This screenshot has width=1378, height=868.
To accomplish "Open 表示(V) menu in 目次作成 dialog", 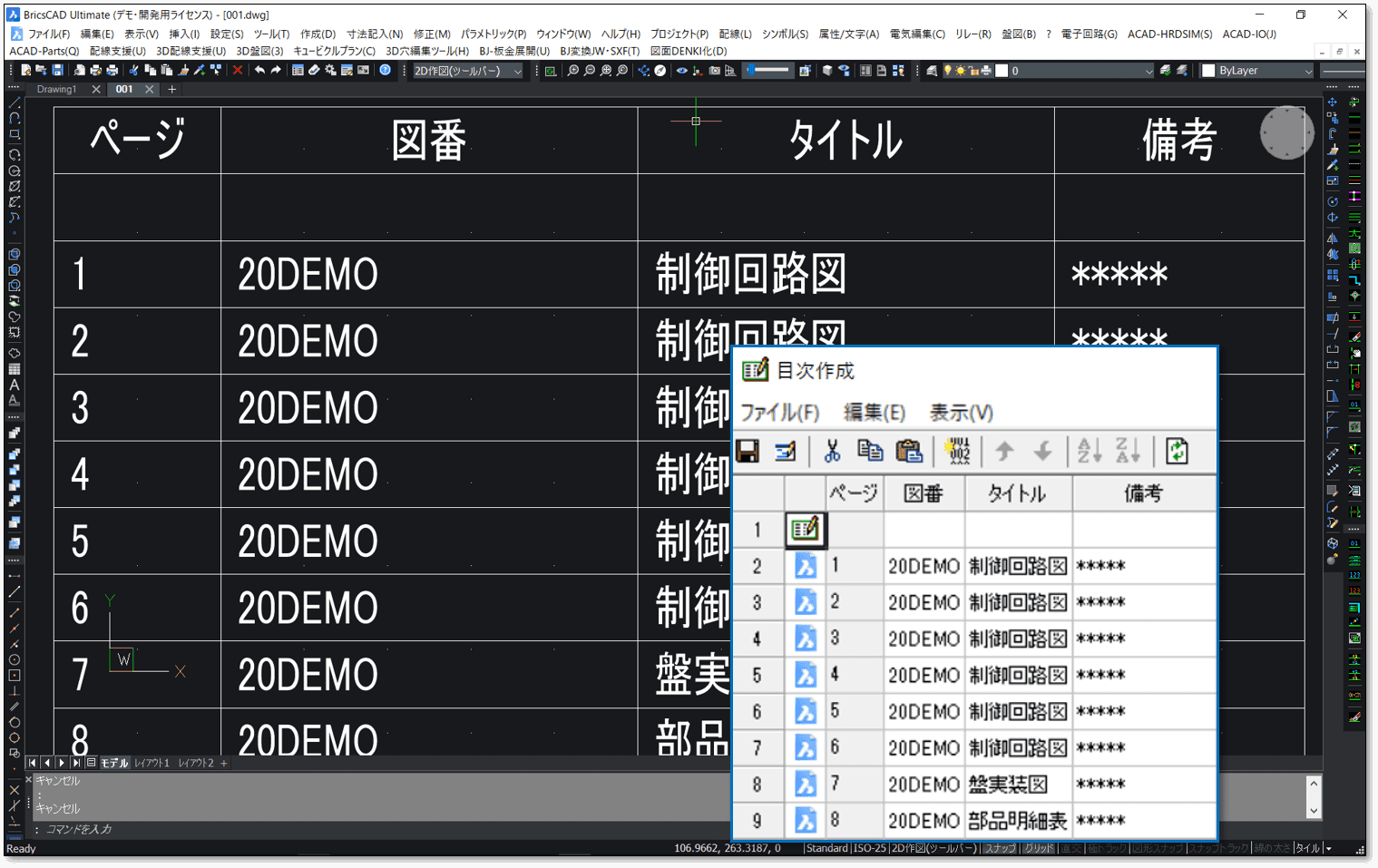I will (962, 413).
